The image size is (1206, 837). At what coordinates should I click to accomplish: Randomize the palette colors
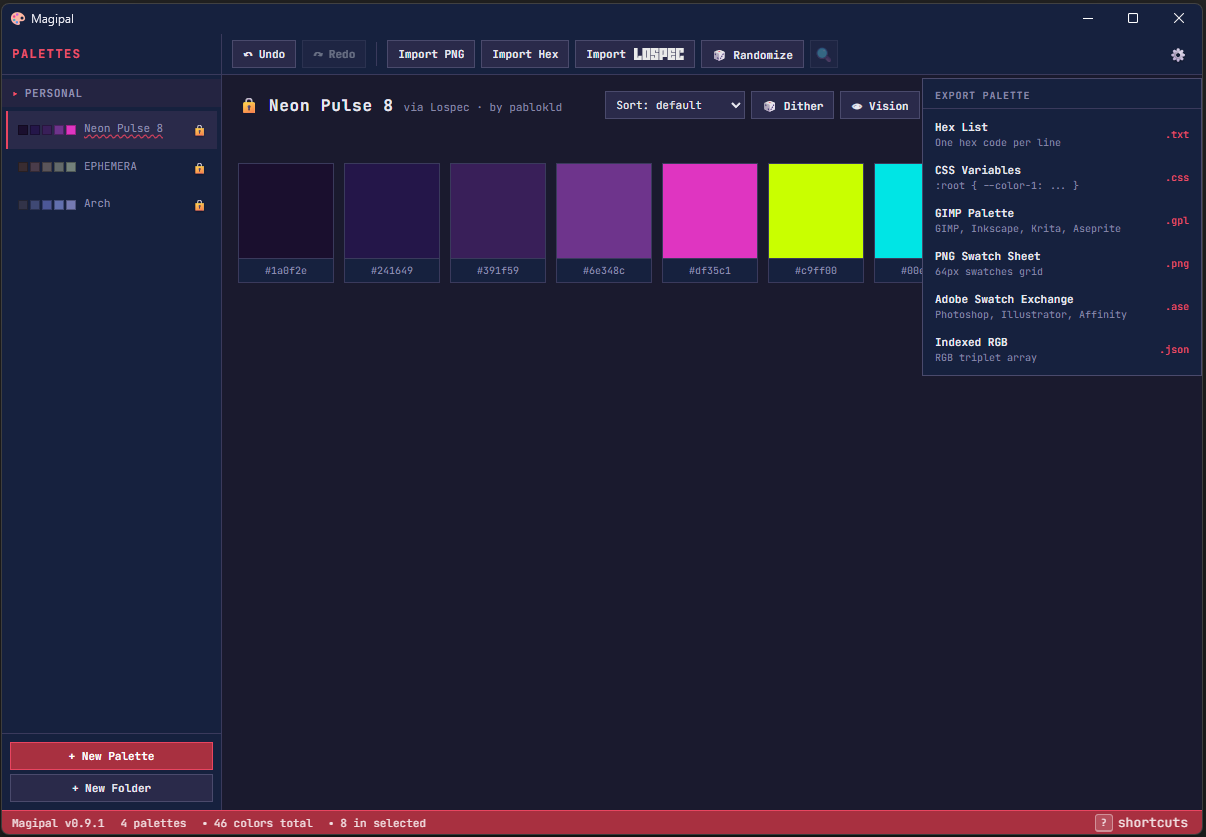752,54
